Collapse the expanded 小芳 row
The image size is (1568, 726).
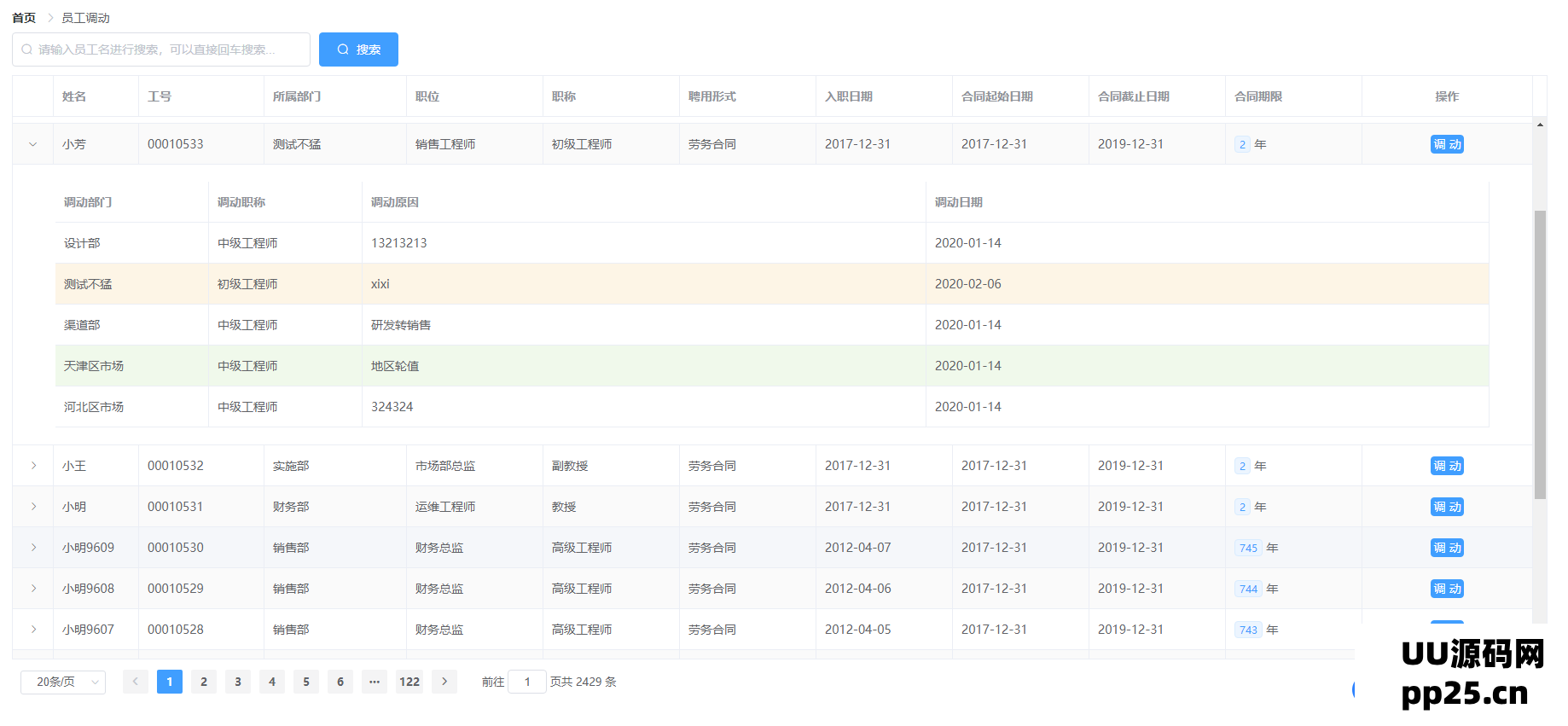click(33, 144)
